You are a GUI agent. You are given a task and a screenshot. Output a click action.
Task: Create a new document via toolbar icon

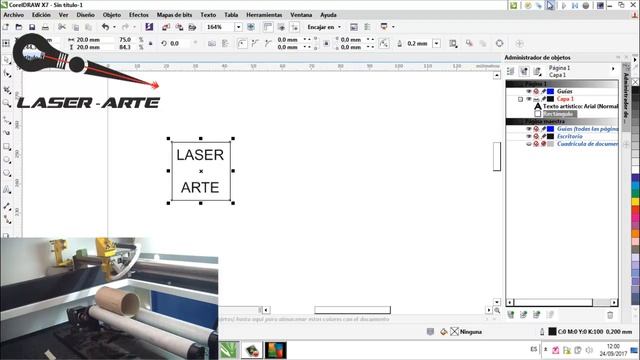coord(6,27)
